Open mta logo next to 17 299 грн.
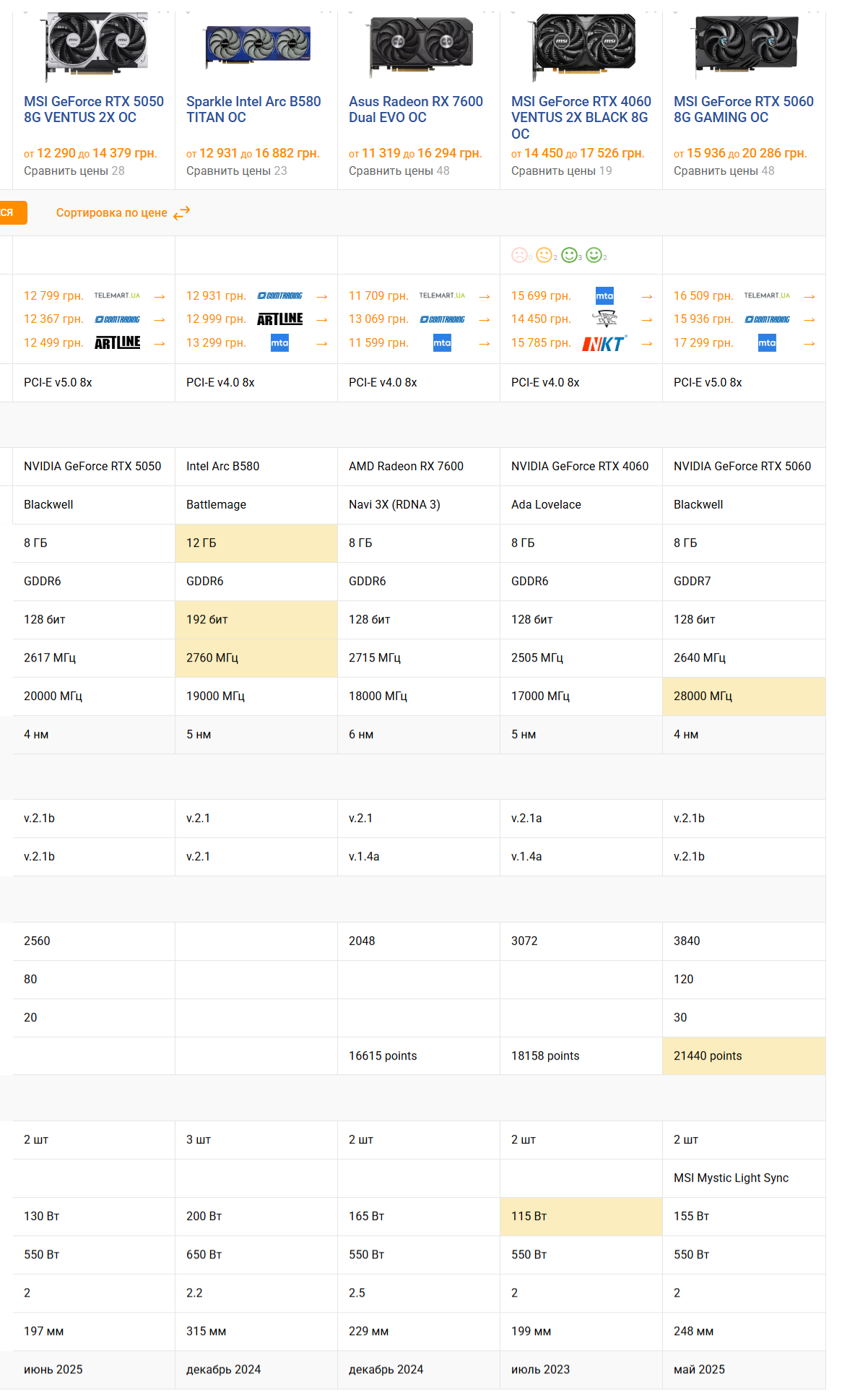The image size is (842, 1400). point(767,342)
